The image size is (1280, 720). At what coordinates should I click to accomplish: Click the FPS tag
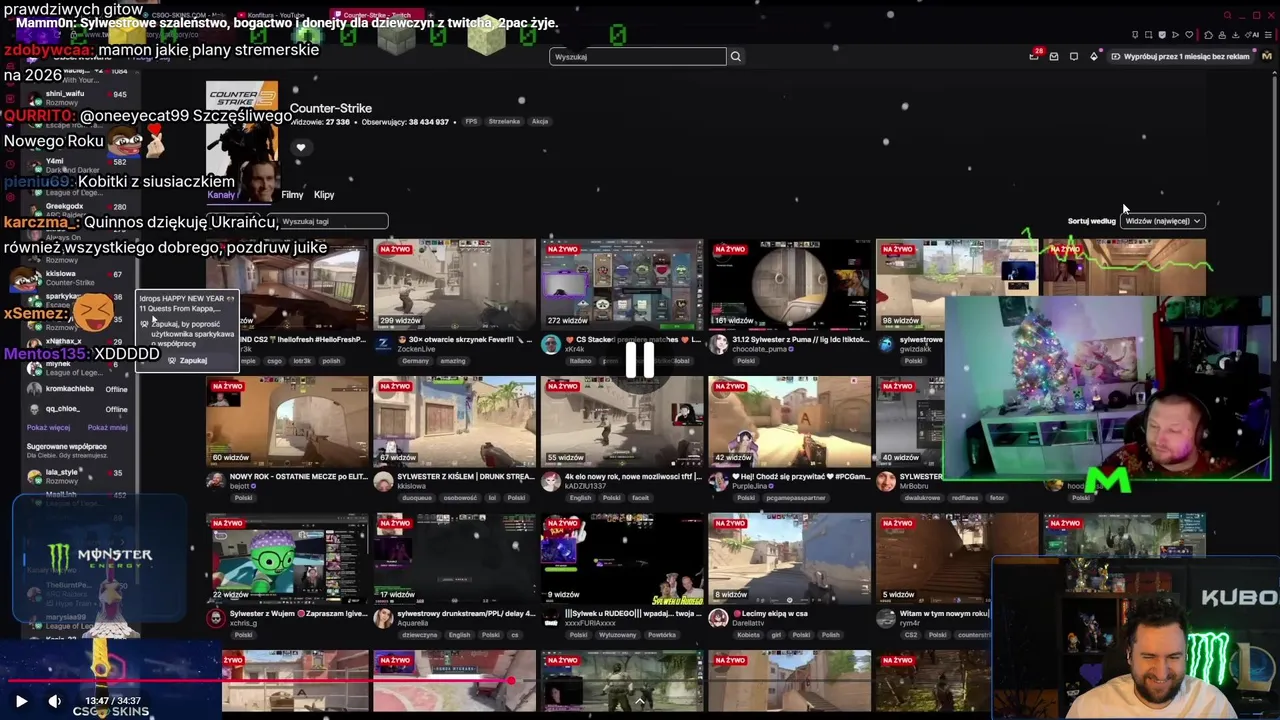[471, 122]
